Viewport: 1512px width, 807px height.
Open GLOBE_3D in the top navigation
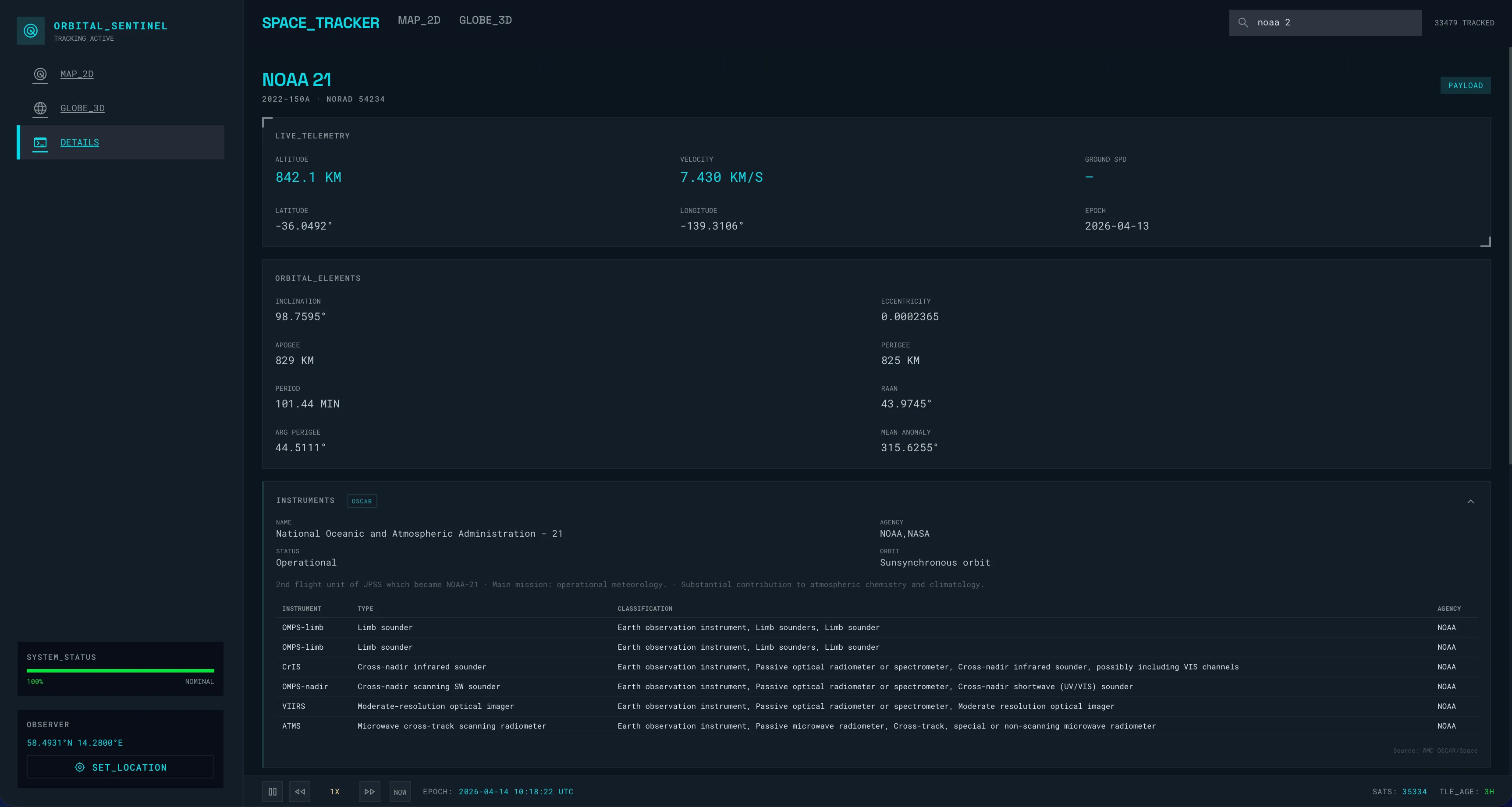(486, 21)
